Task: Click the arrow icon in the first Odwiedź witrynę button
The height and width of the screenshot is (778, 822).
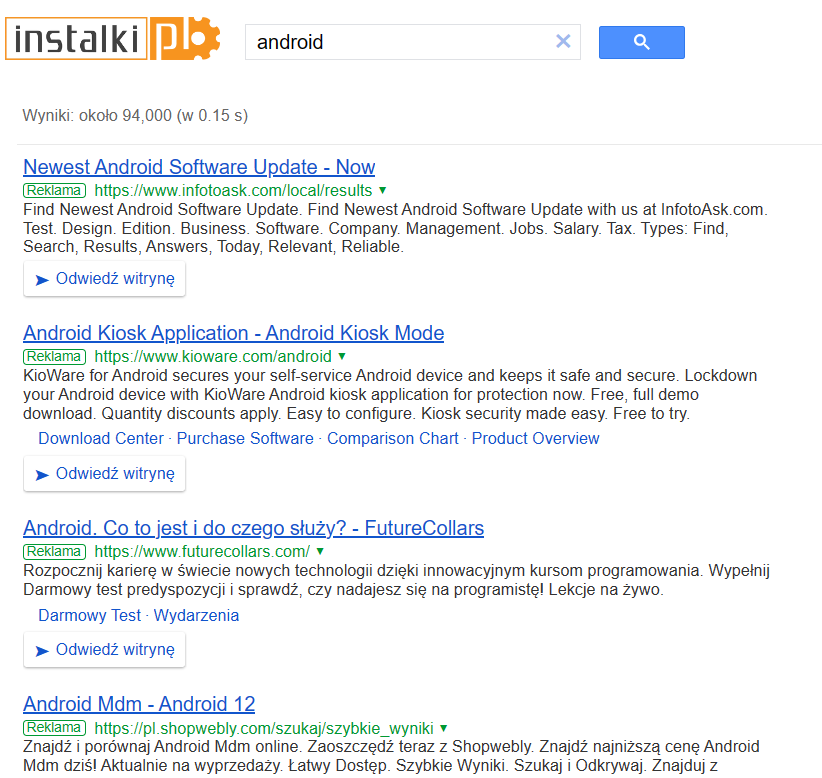Action: 42,279
